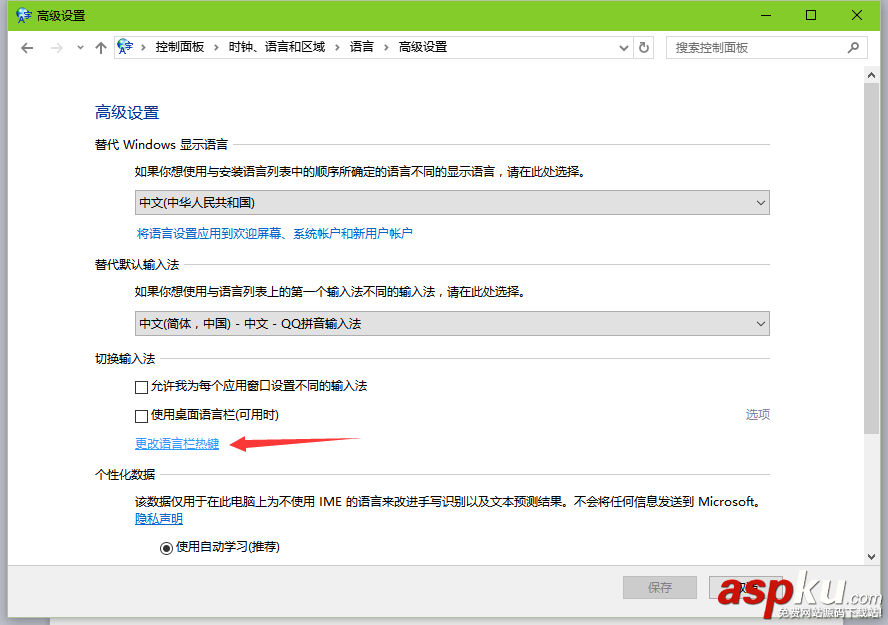Click the refresh icon beside address bar
This screenshot has height=625, width=888.
point(642,47)
